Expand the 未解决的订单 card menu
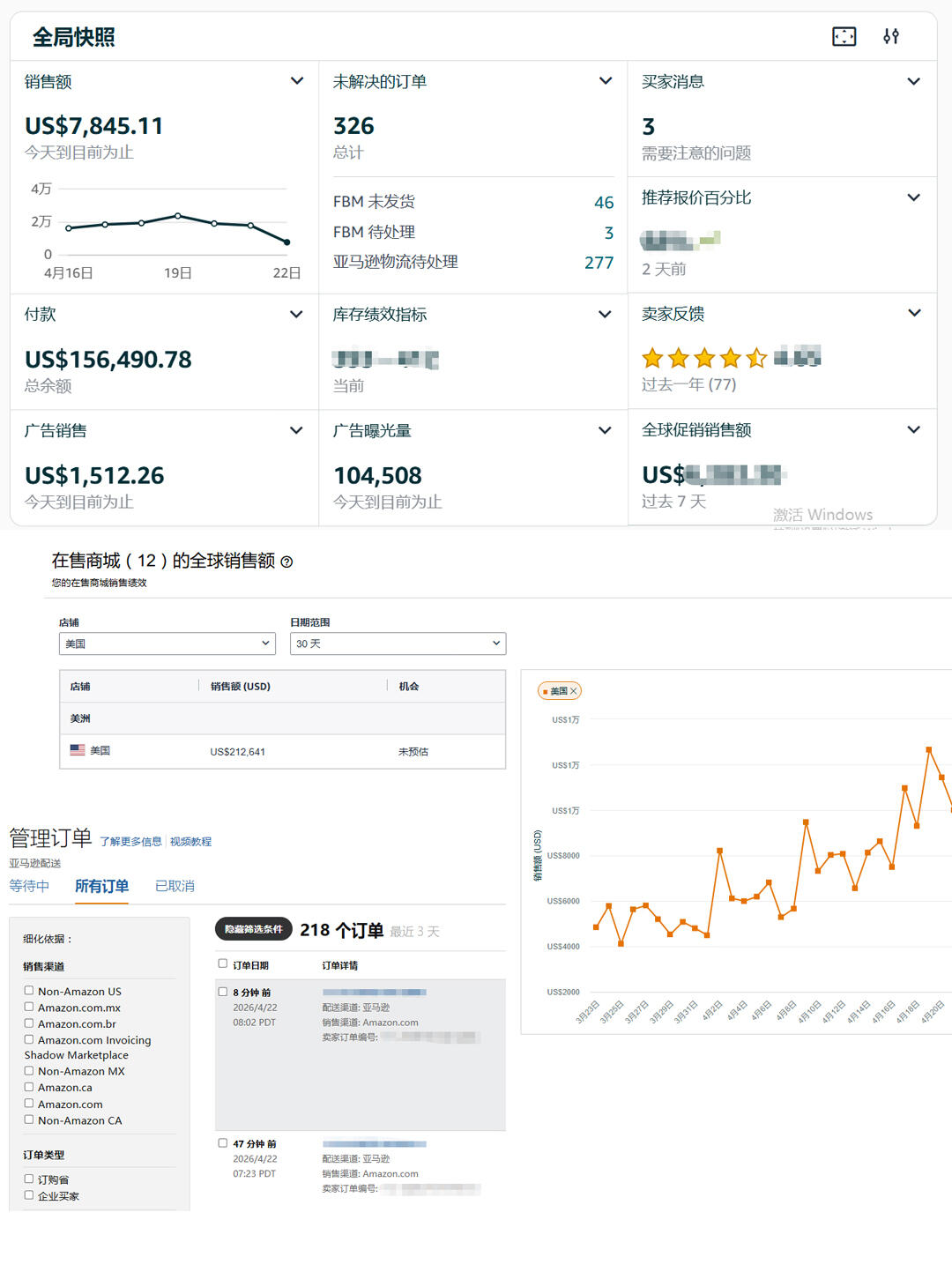 pyautogui.click(x=606, y=81)
